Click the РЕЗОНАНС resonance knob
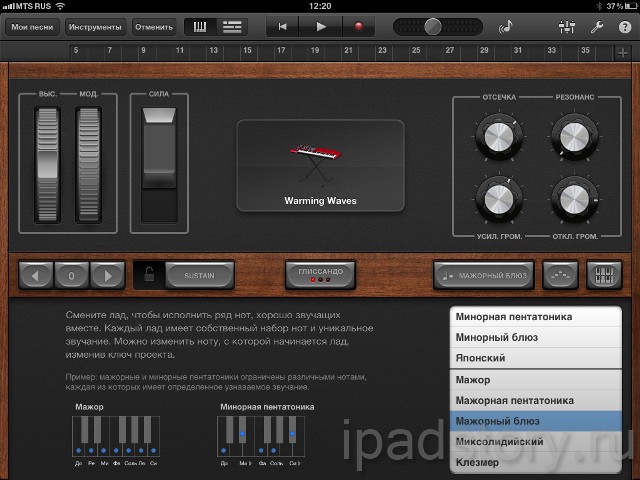The height and width of the screenshot is (480, 640). [574, 137]
